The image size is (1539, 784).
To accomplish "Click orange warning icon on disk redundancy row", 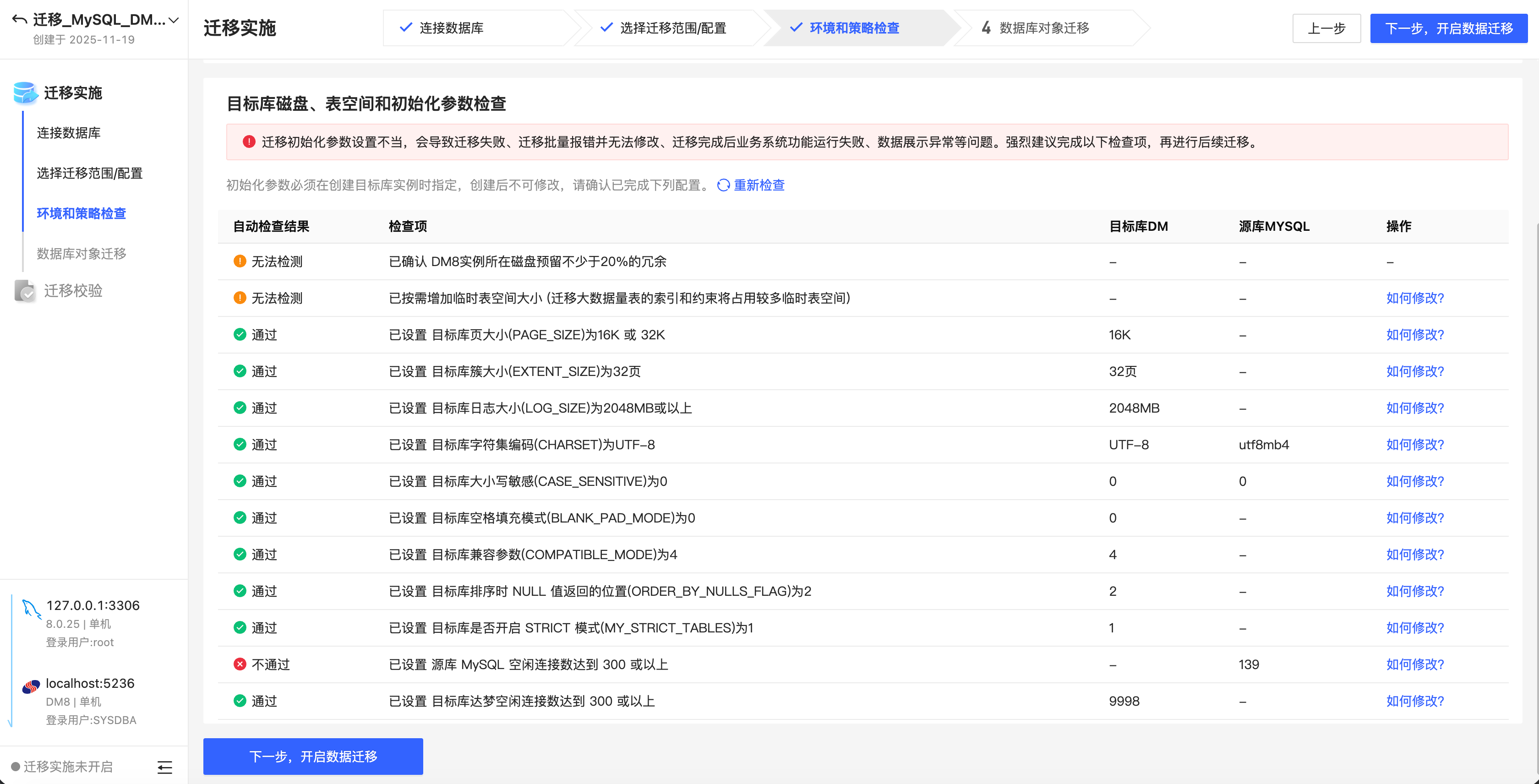I will point(240,261).
